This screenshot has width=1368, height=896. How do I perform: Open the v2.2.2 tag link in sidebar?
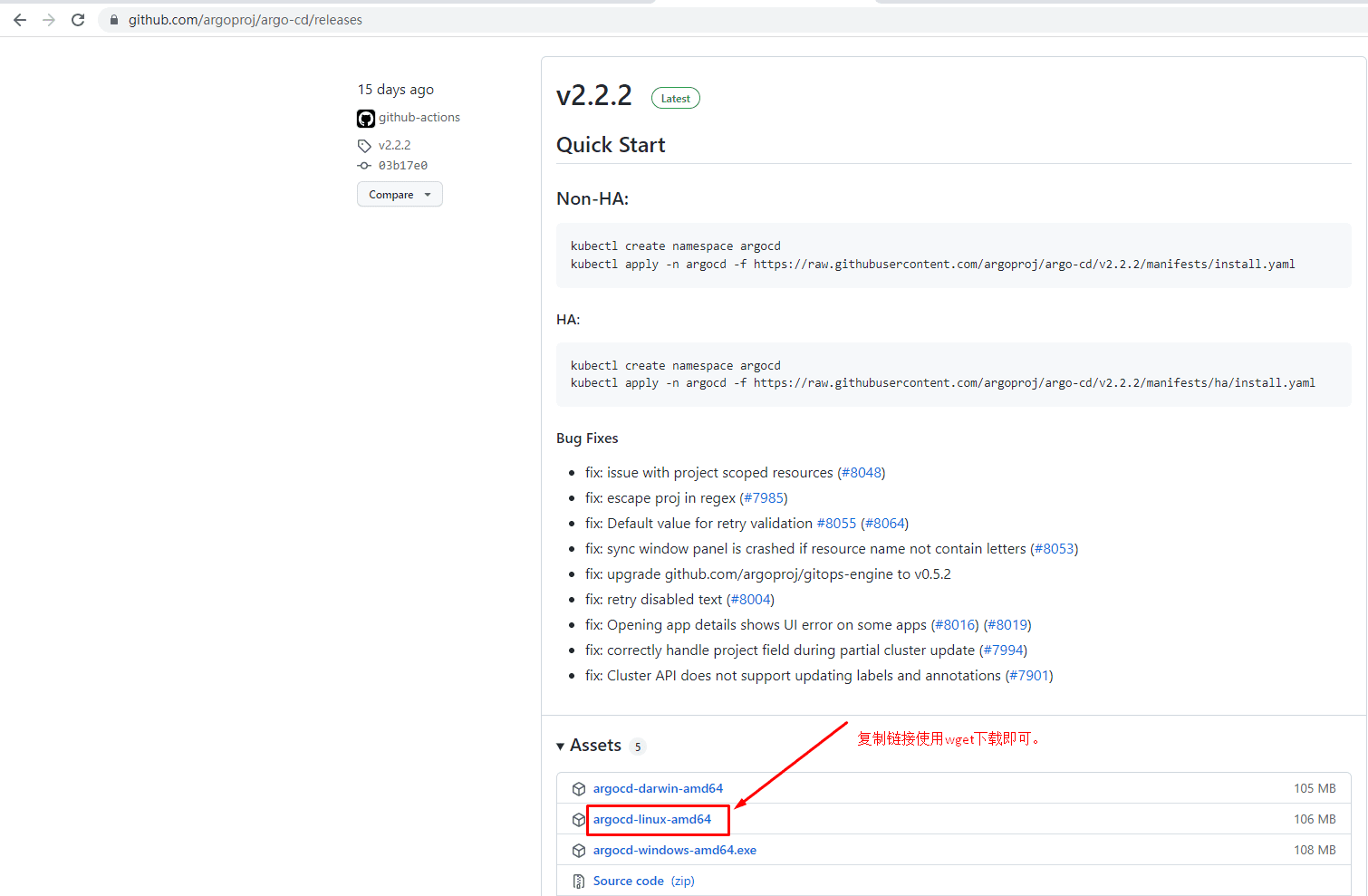[395, 145]
